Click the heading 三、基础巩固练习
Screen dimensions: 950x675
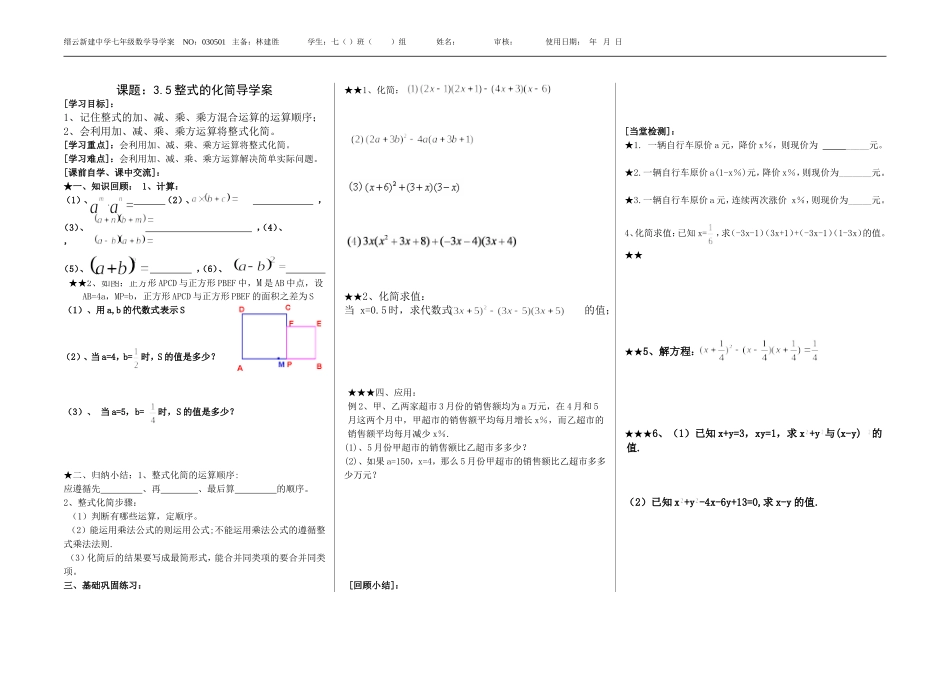click(x=103, y=585)
